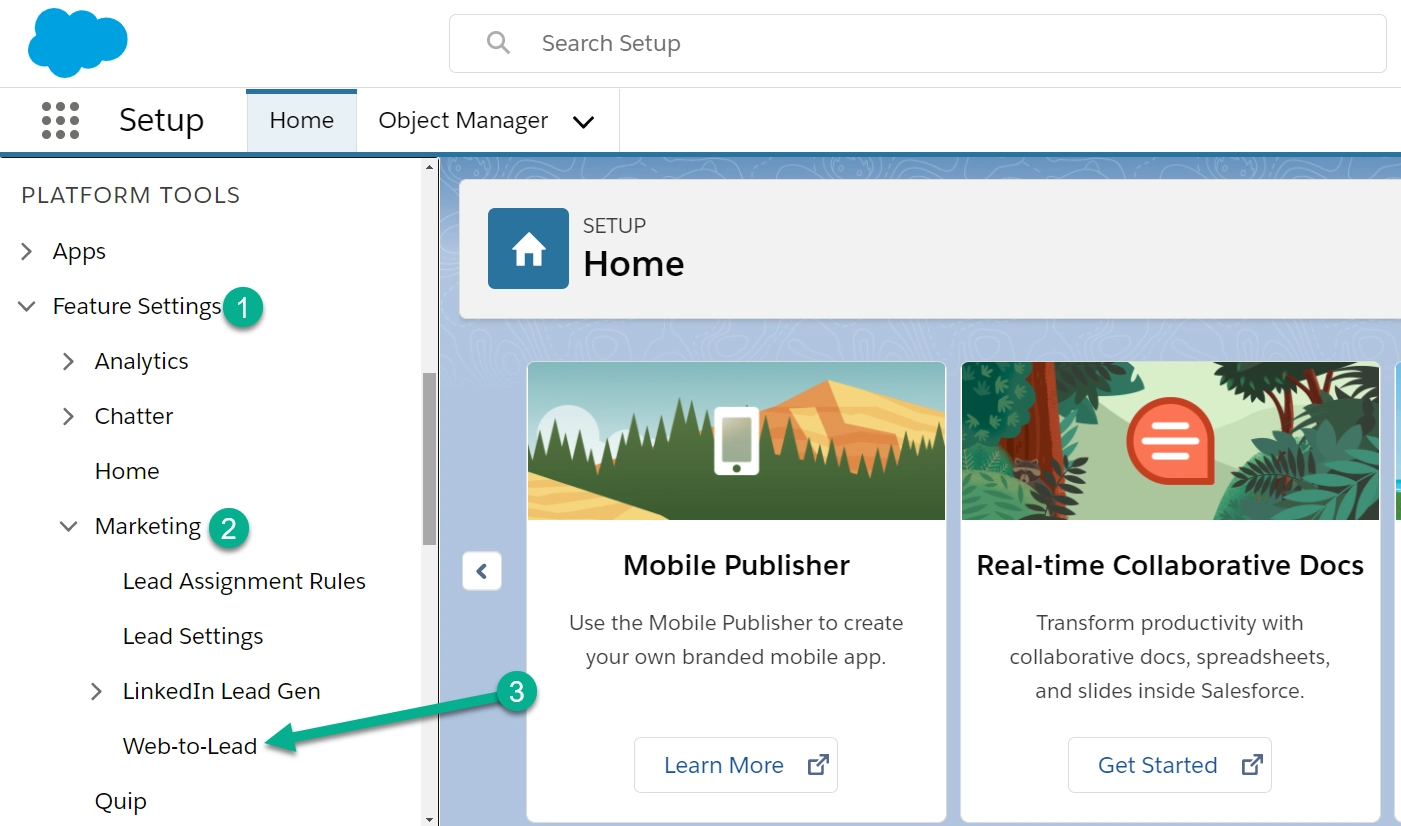Open the Object Manager tab
The width and height of the screenshot is (1401, 826).
pyautogui.click(x=463, y=120)
